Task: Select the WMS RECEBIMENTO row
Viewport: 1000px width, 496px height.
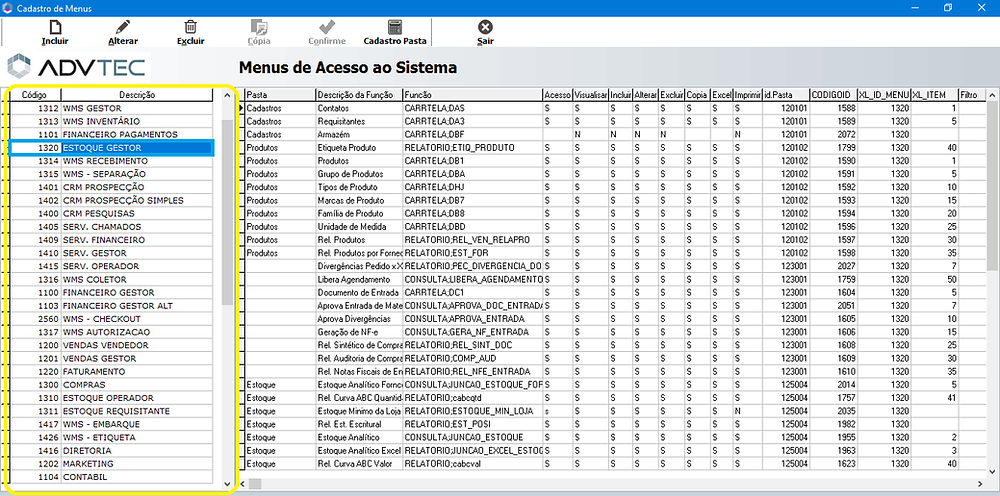Action: pyautogui.click(x=111, y=161)
